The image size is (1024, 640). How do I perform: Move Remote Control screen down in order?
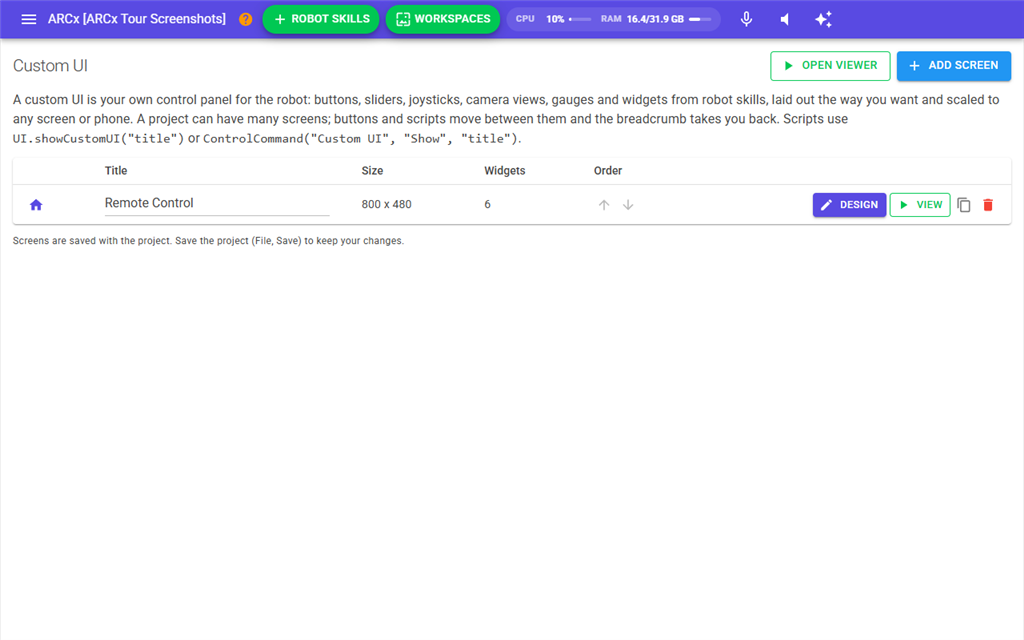coord(628,205)
